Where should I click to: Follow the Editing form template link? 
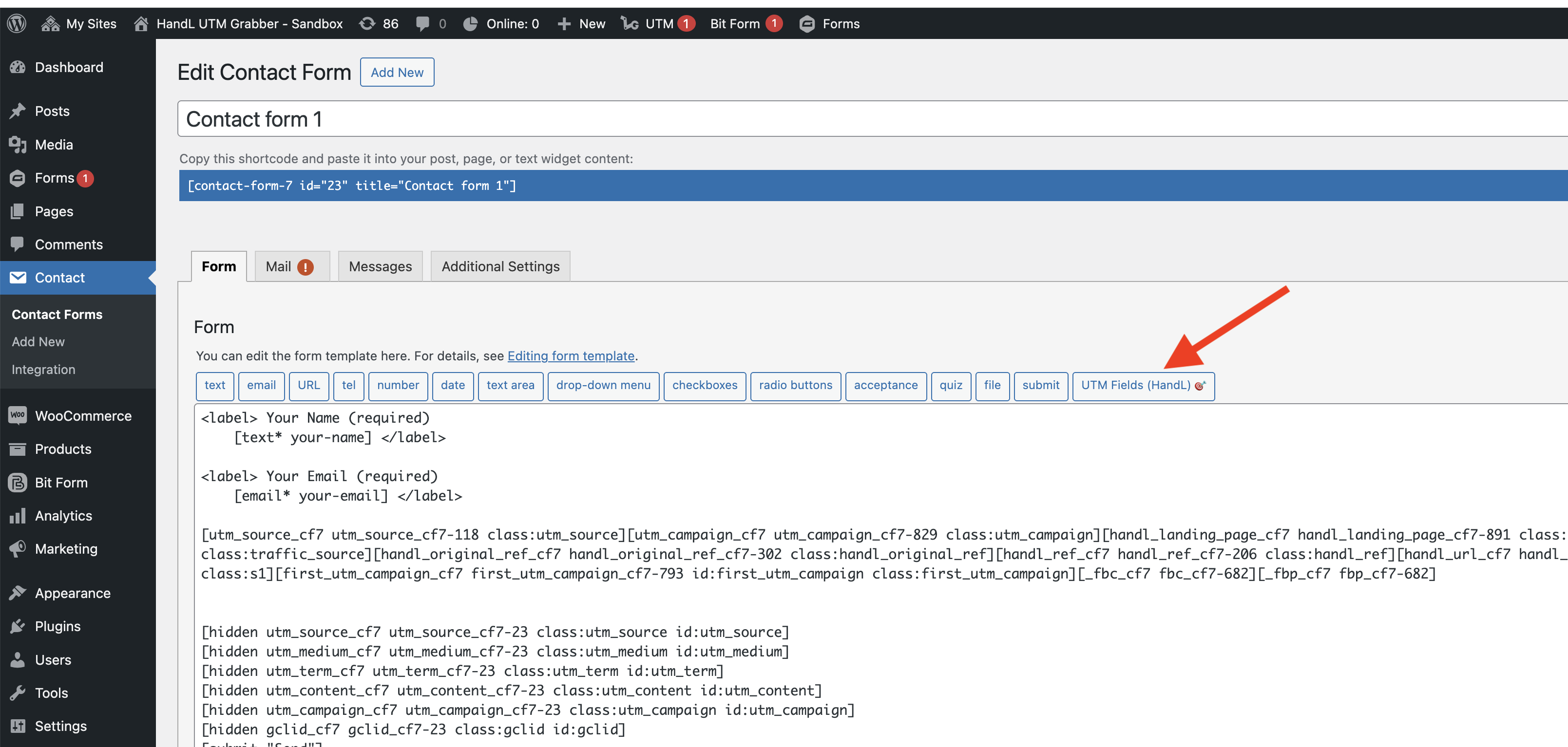click(571, 356)
